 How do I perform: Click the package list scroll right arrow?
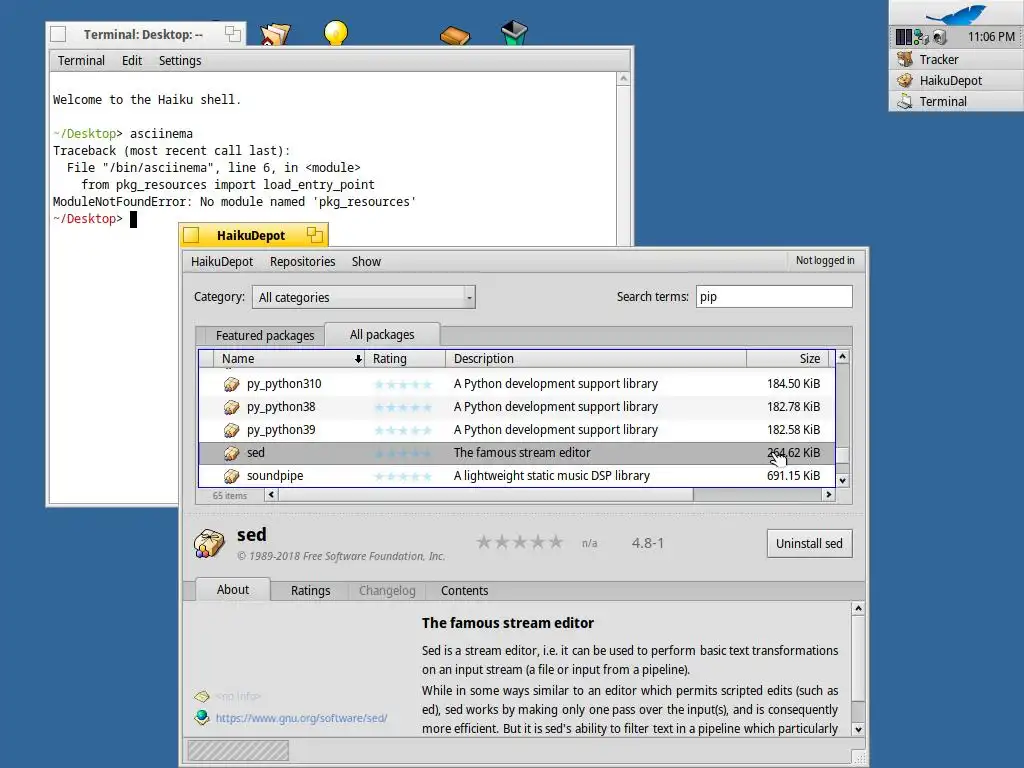829,495
